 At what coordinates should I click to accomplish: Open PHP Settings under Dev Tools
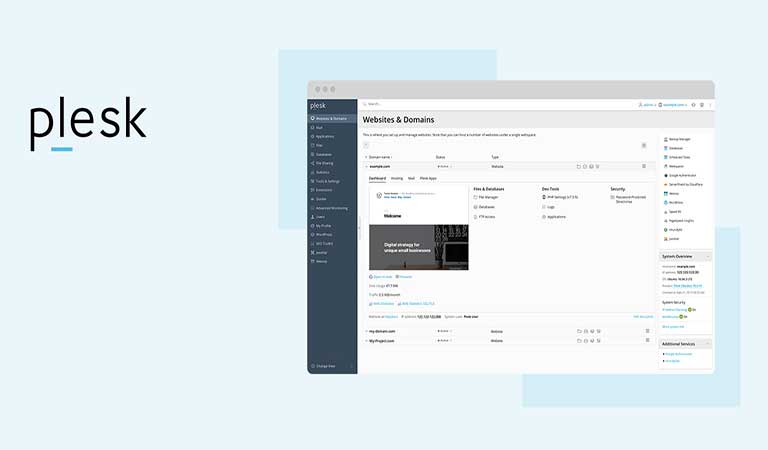[x=560, y=197]
